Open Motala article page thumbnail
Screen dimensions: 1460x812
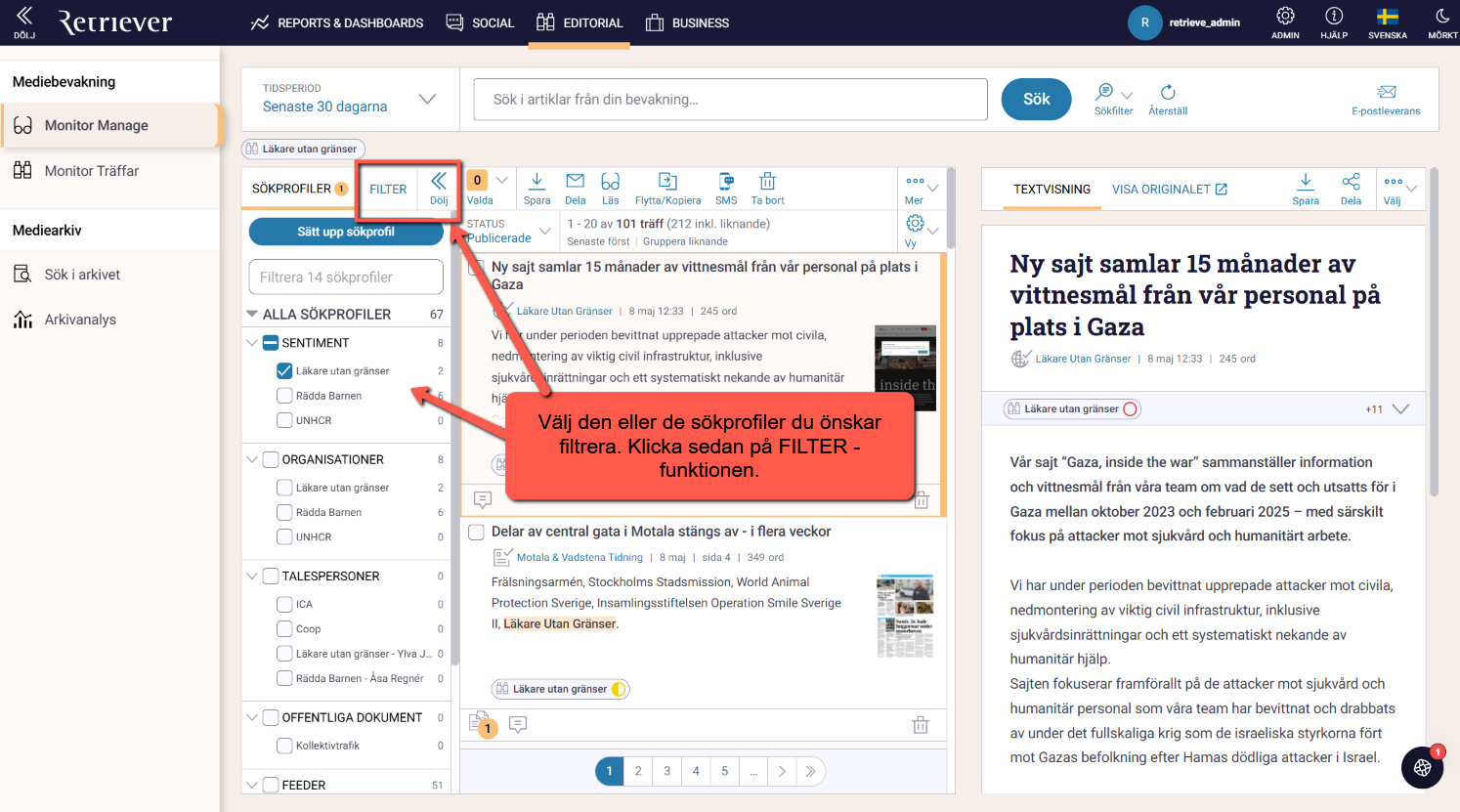point(905,616)
